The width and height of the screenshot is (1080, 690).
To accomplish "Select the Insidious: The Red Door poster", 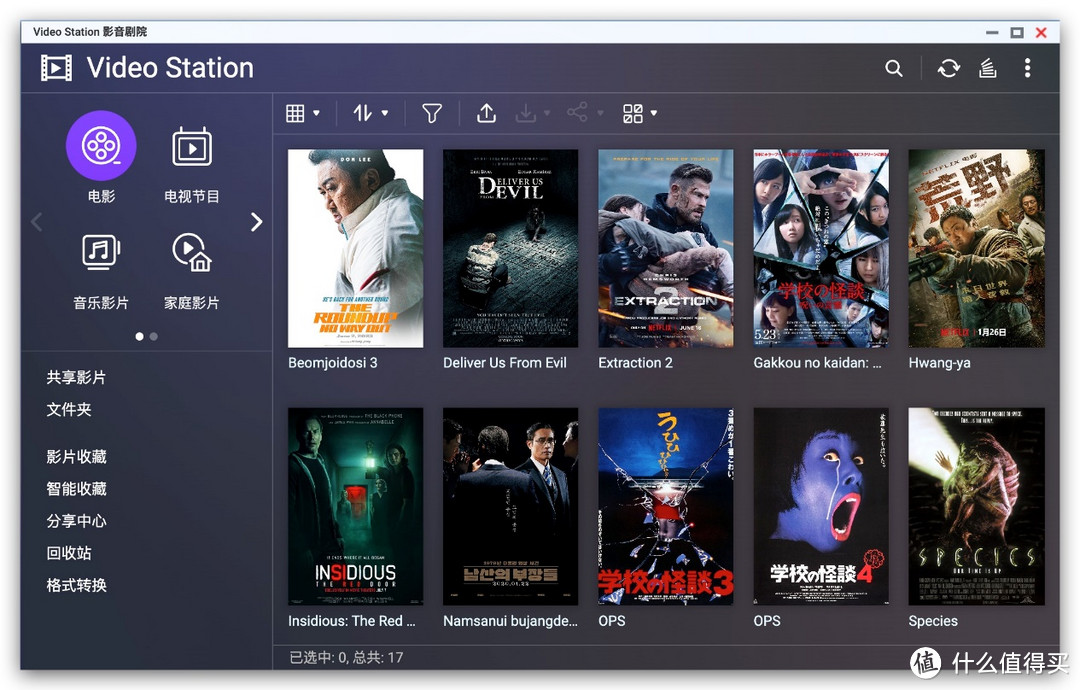I will (x=355, y=507).
